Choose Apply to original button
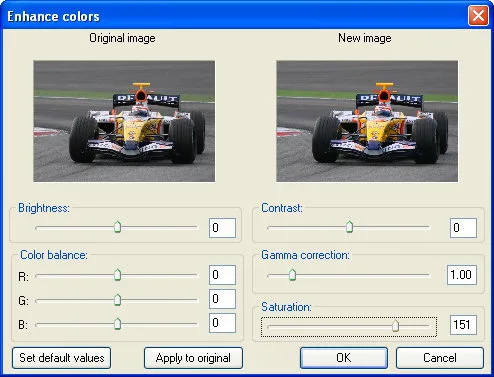The image size is (494, 377). [x=193, y=358]
